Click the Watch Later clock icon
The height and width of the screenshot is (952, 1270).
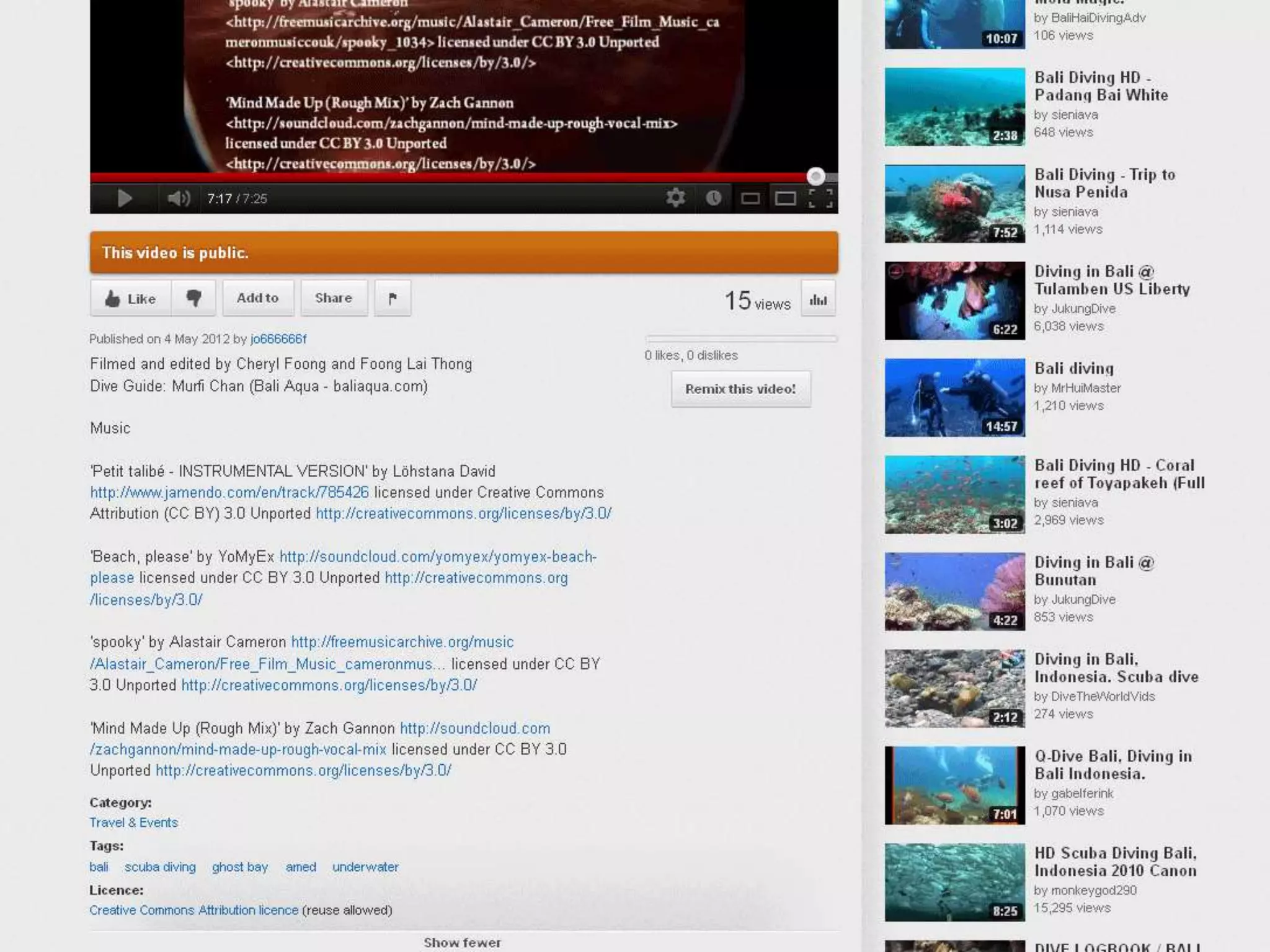pos(713,198)
